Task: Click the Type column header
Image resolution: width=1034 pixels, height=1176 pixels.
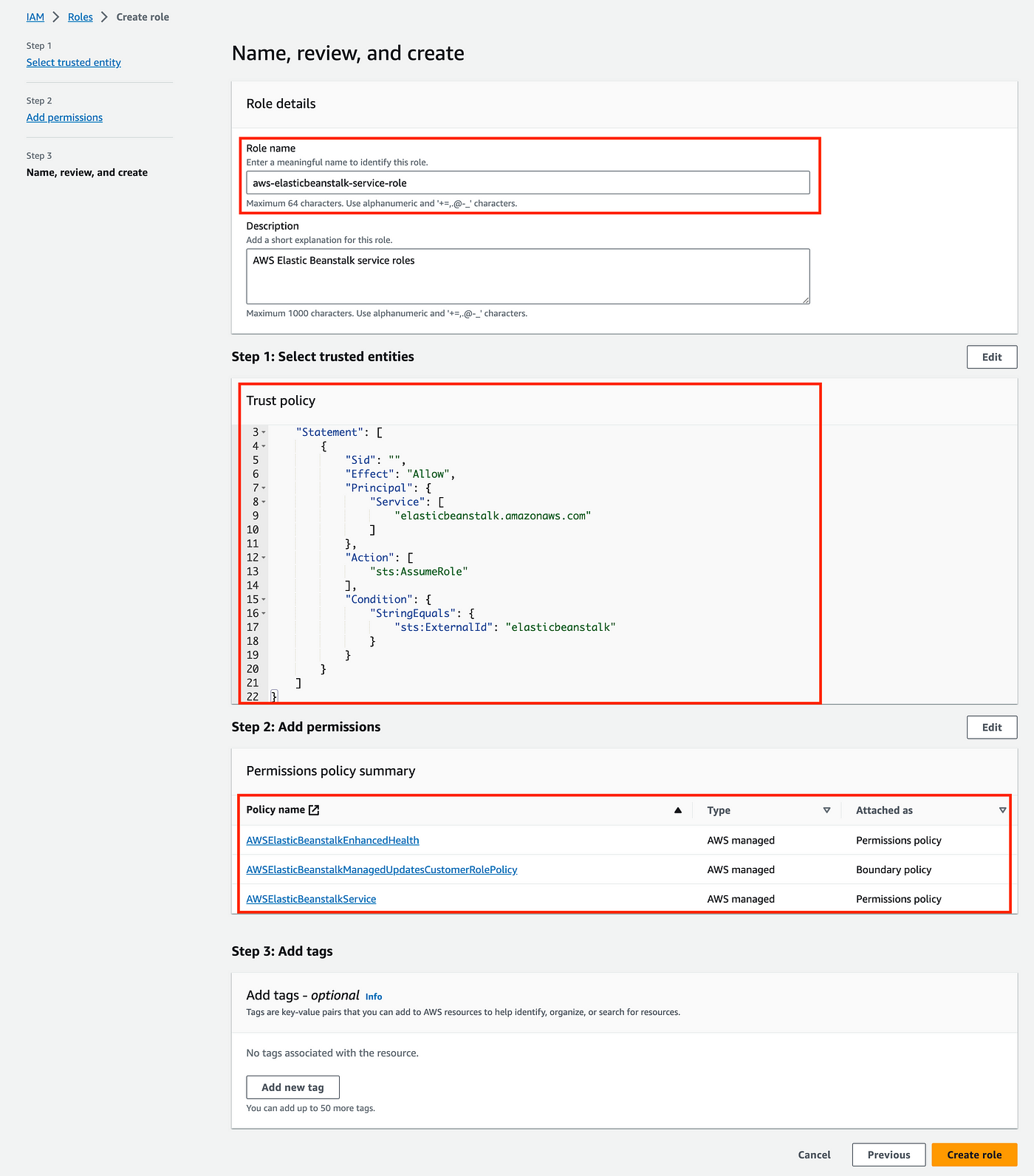Action: 719,810
